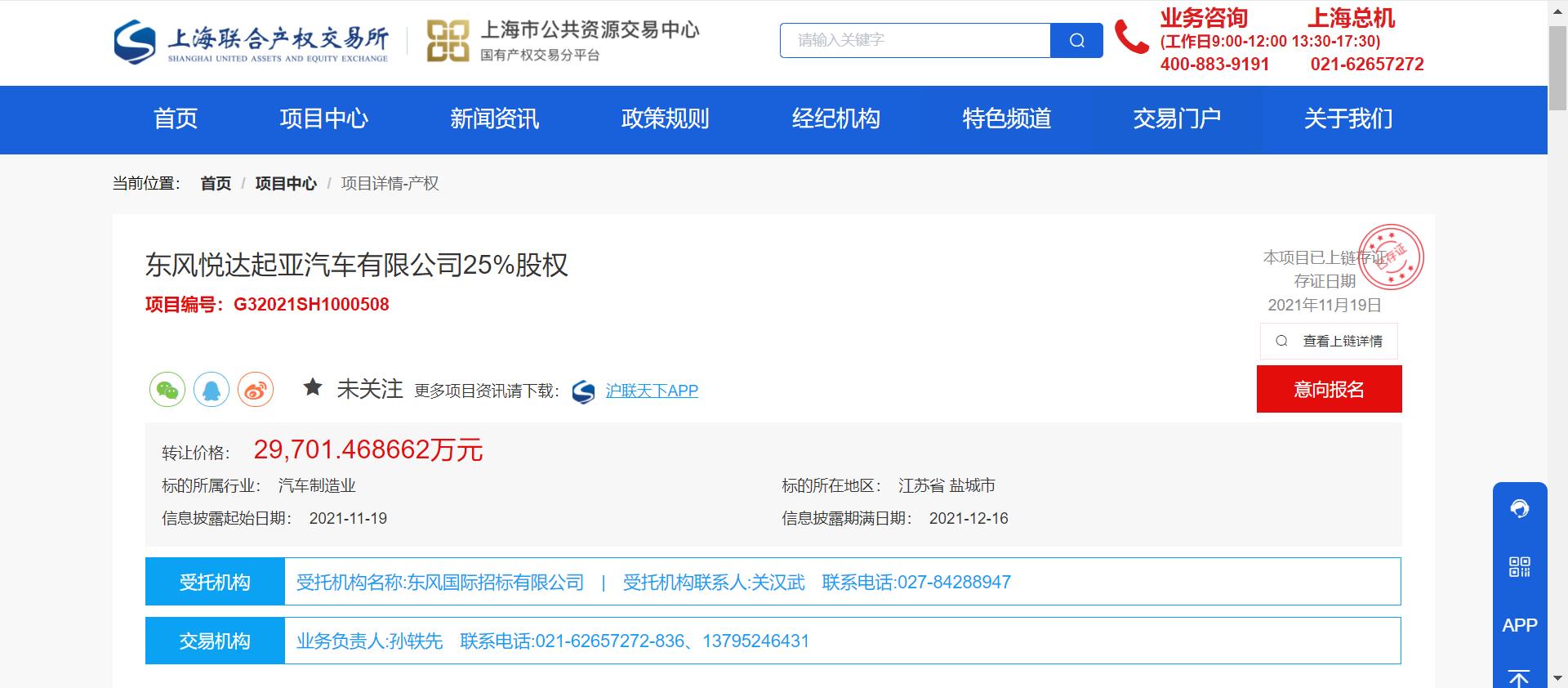Image resolution: width=1568 pixels, height=688 pixels.
Task: Open customer service headset icon in sidebar
Action: click(1519, 509)
